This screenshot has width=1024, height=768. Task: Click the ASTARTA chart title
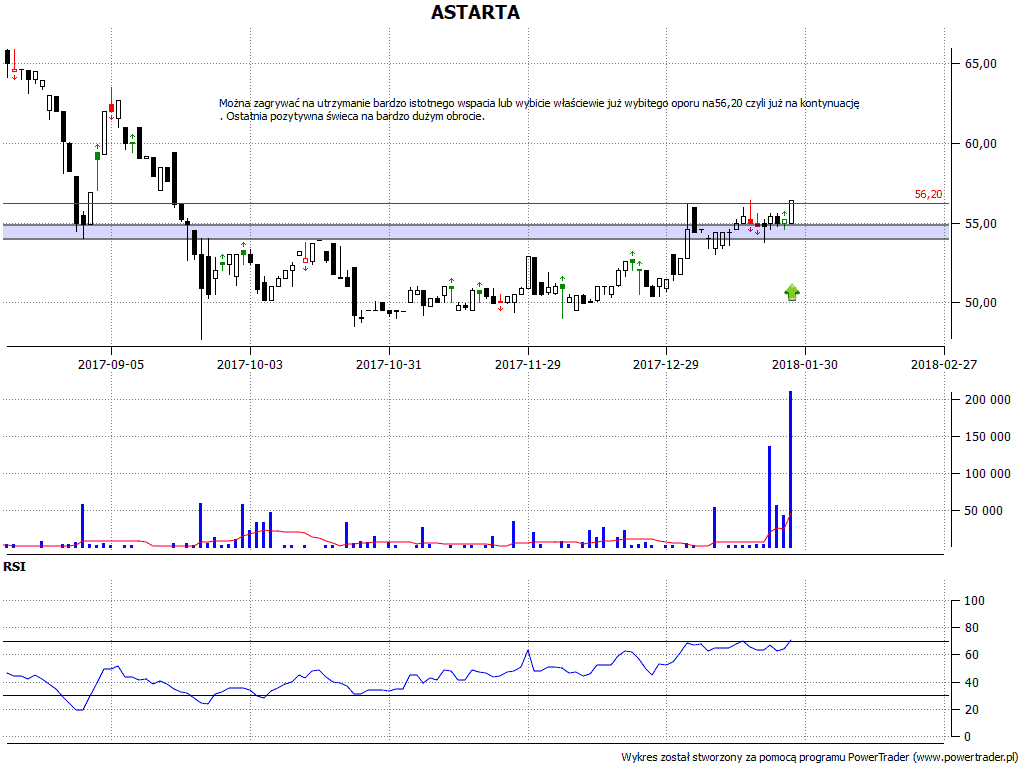point(475,12)
